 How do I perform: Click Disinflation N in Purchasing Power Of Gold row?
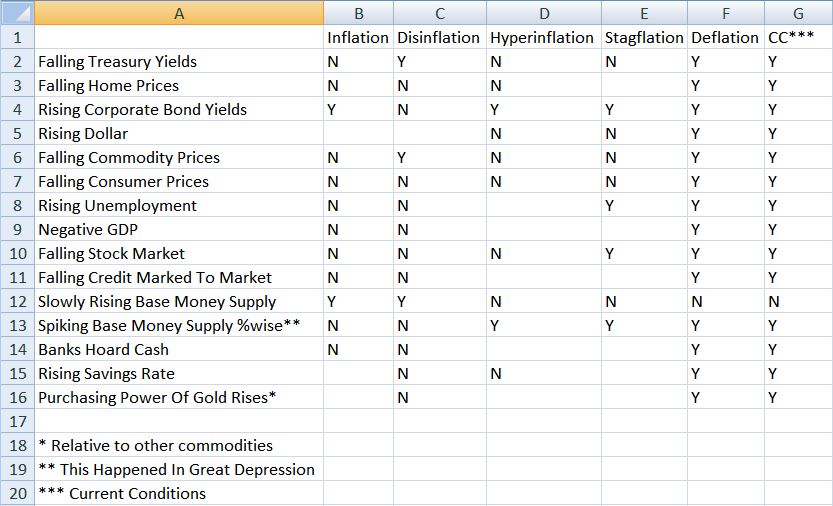pos(440,398)
